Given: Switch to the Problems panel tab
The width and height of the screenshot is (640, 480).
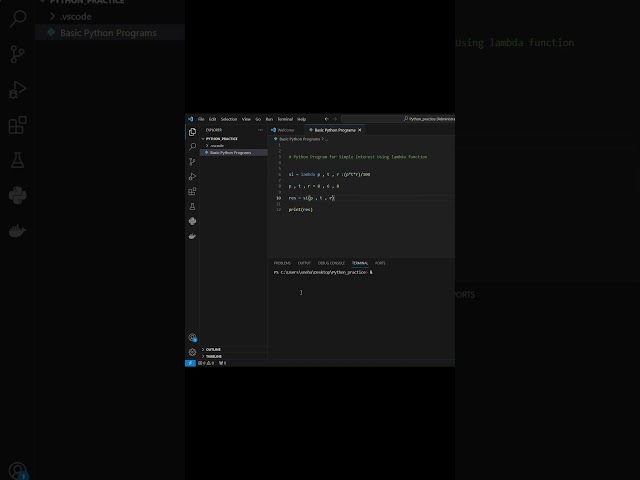Looking at the screenshot, I should [x=282, y=263].
